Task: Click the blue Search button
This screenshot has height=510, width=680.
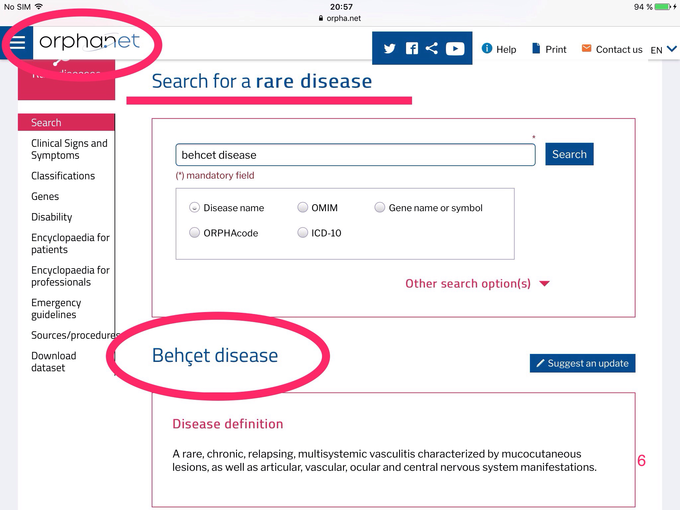Action: tap(569, 154)
